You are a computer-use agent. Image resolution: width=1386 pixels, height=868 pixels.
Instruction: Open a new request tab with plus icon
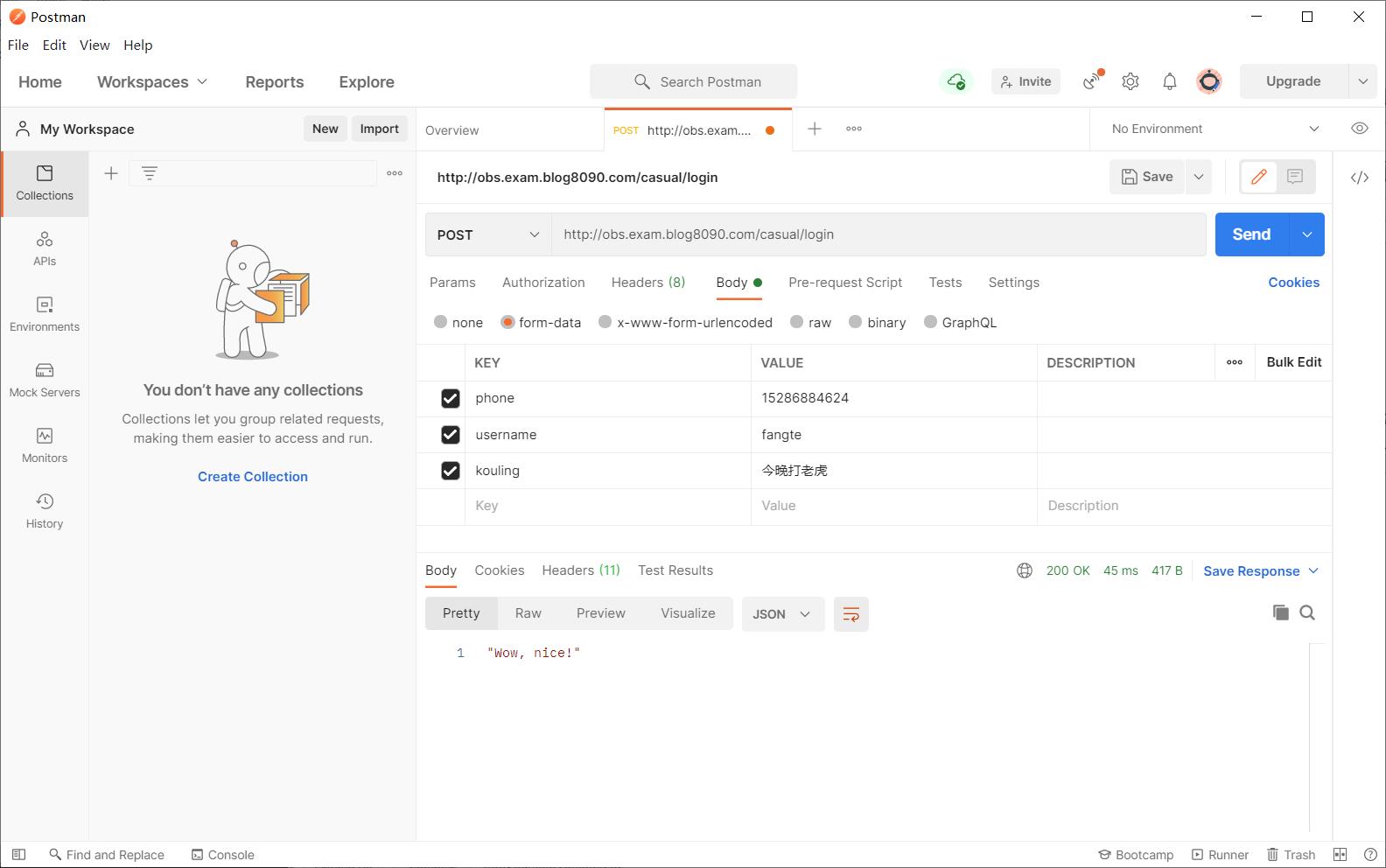[x=815, y=129]
